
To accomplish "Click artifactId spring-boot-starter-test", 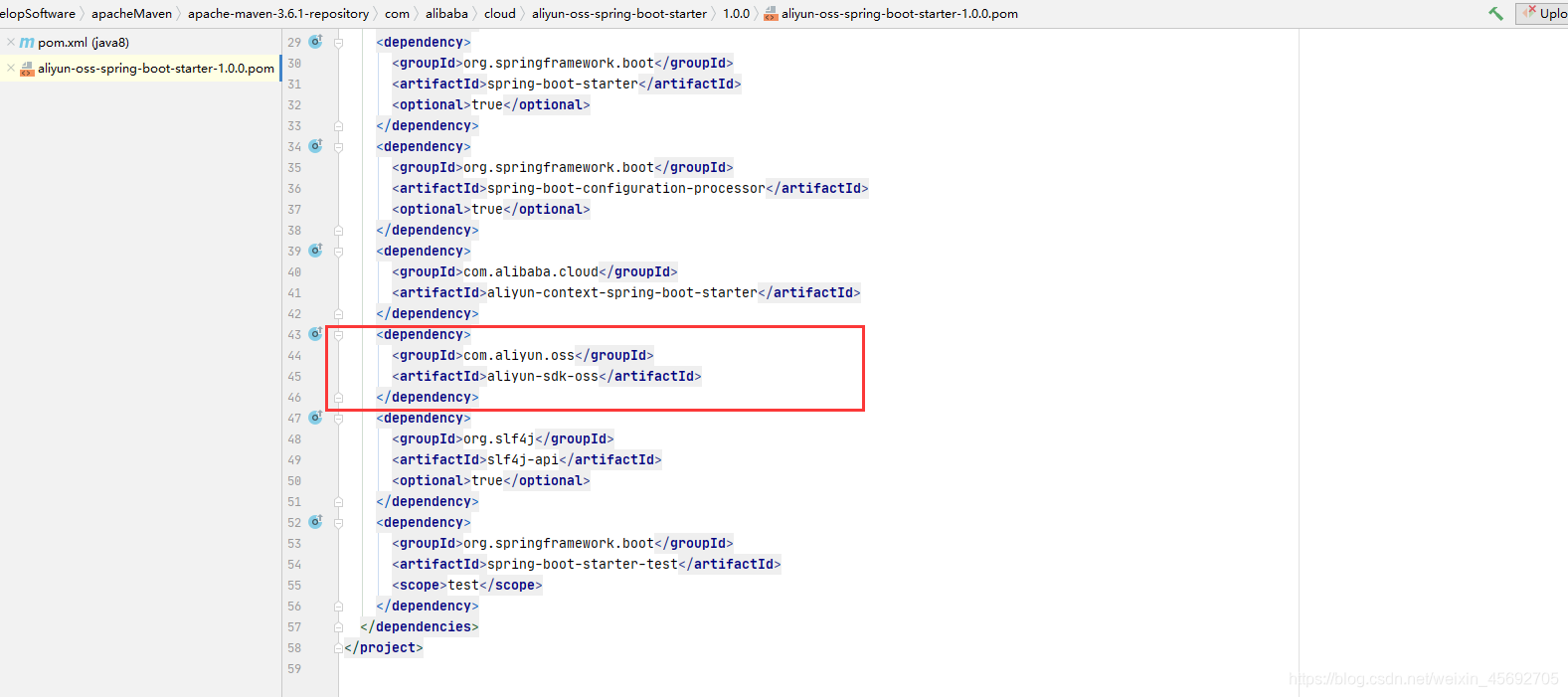I will (583, 564).
